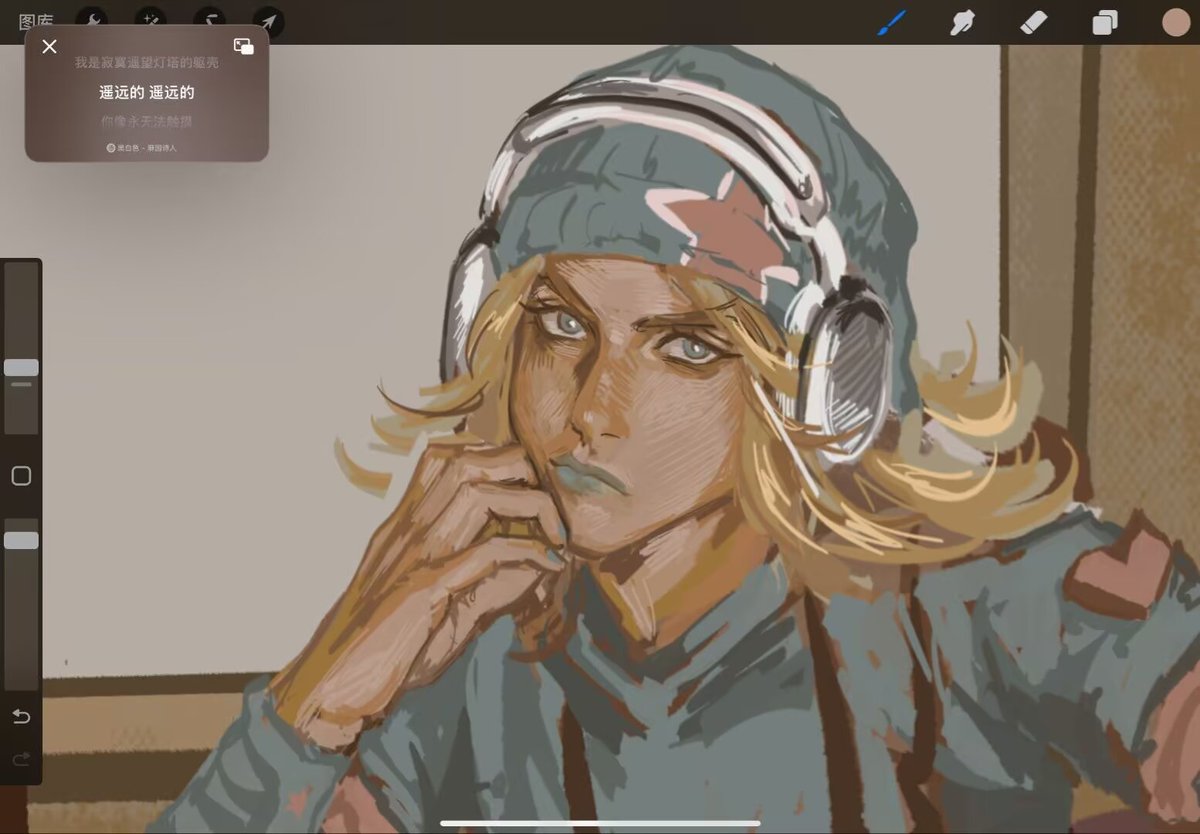Select the Brush tool
The image size is (1200, 834).
[x=891, y=22]
